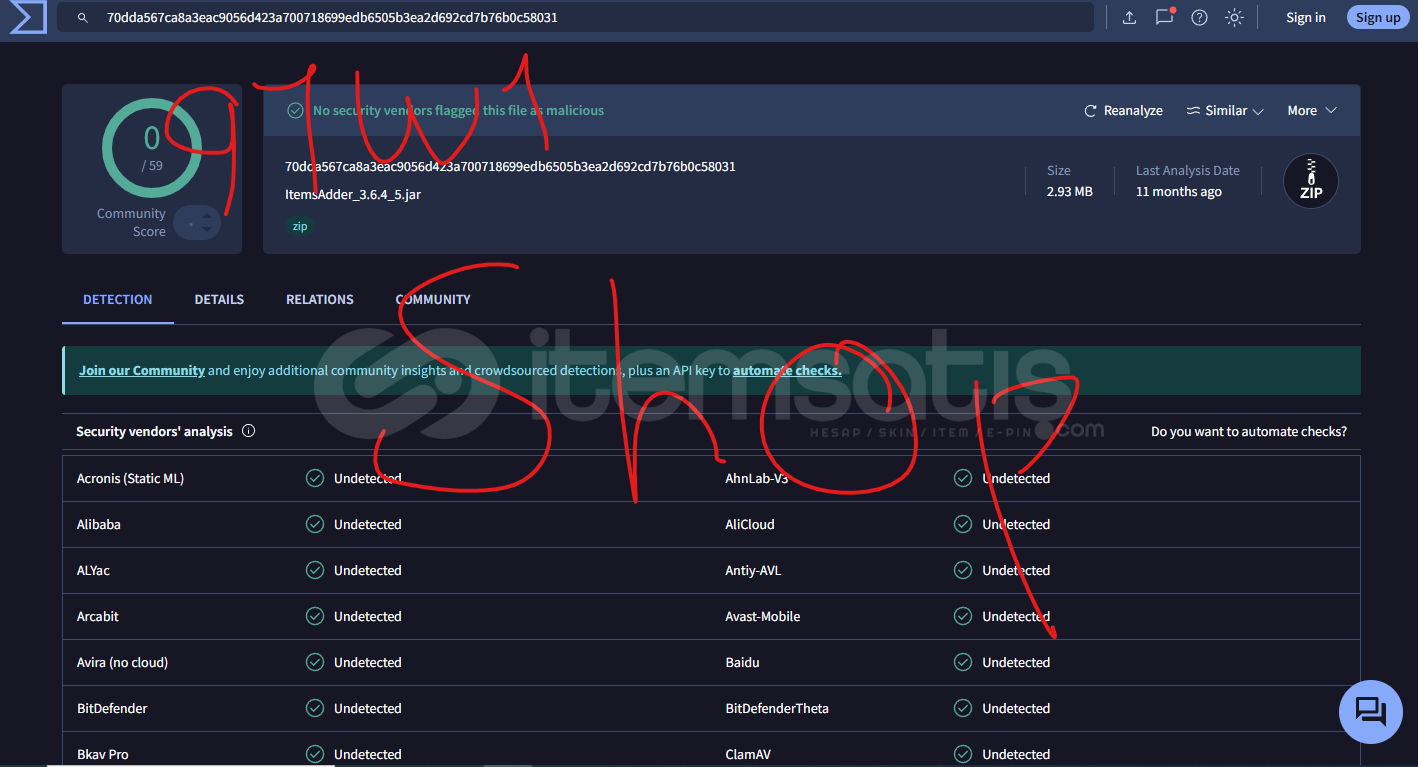Click the zip tag chip

tap(300, 227)
